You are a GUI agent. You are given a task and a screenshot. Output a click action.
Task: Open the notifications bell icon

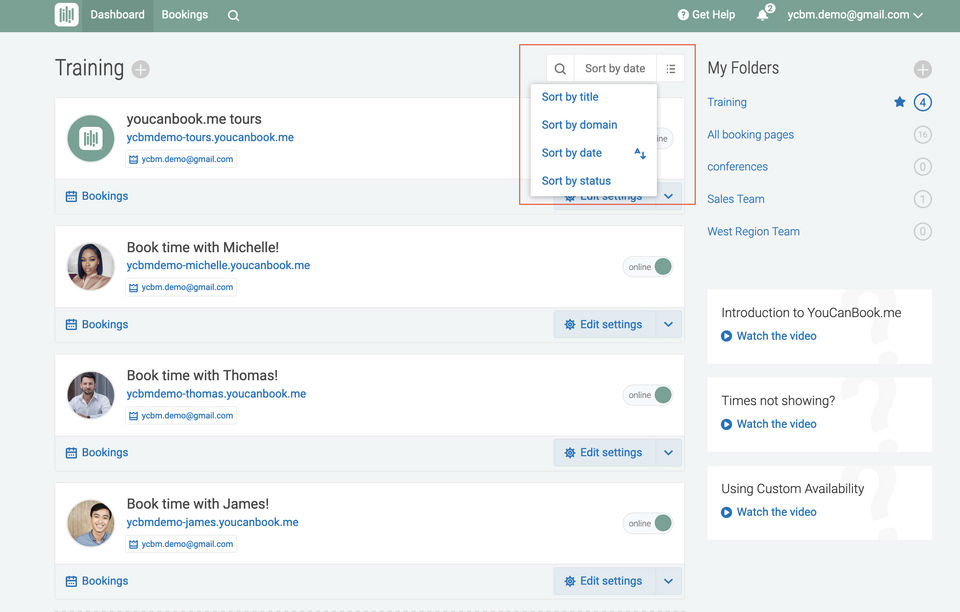tap(763, 15)
